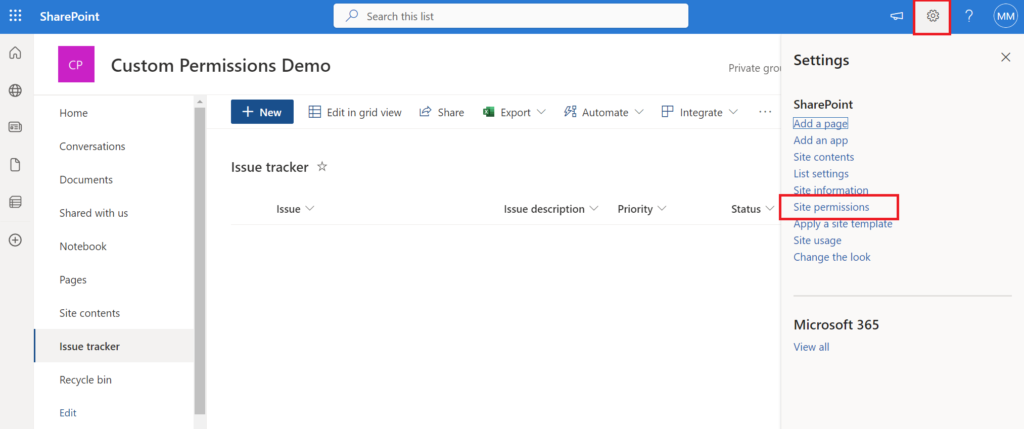The width and height of the screenshot is (1024, 429).
Task: Click the New button
Action: [262, 112]
